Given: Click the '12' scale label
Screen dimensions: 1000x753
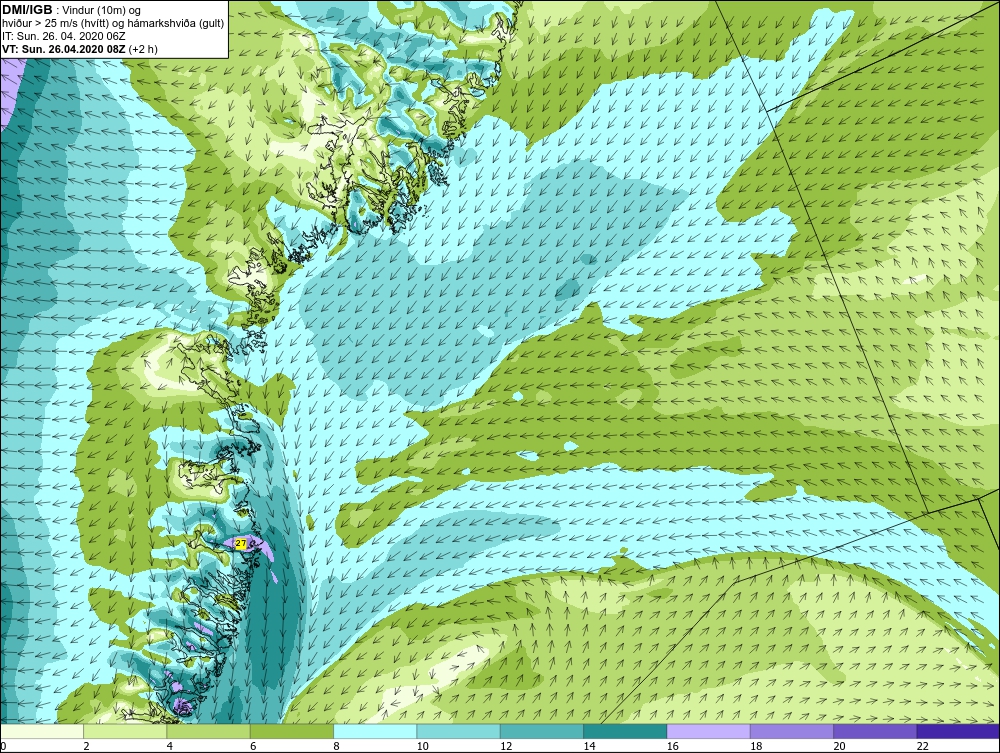Looking at the screenshot, I should click(x=506, y=746).
